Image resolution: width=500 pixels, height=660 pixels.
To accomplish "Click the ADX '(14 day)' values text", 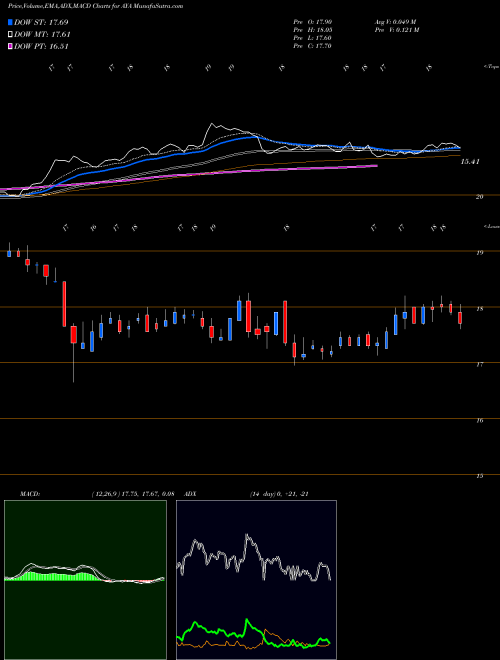I will [x=279, y=494].
